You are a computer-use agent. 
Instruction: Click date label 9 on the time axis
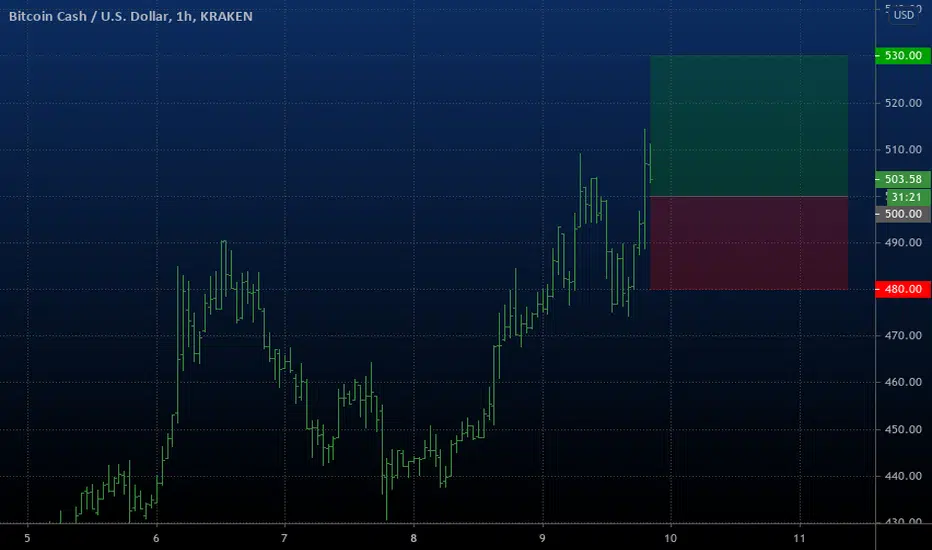pos(543,538)
